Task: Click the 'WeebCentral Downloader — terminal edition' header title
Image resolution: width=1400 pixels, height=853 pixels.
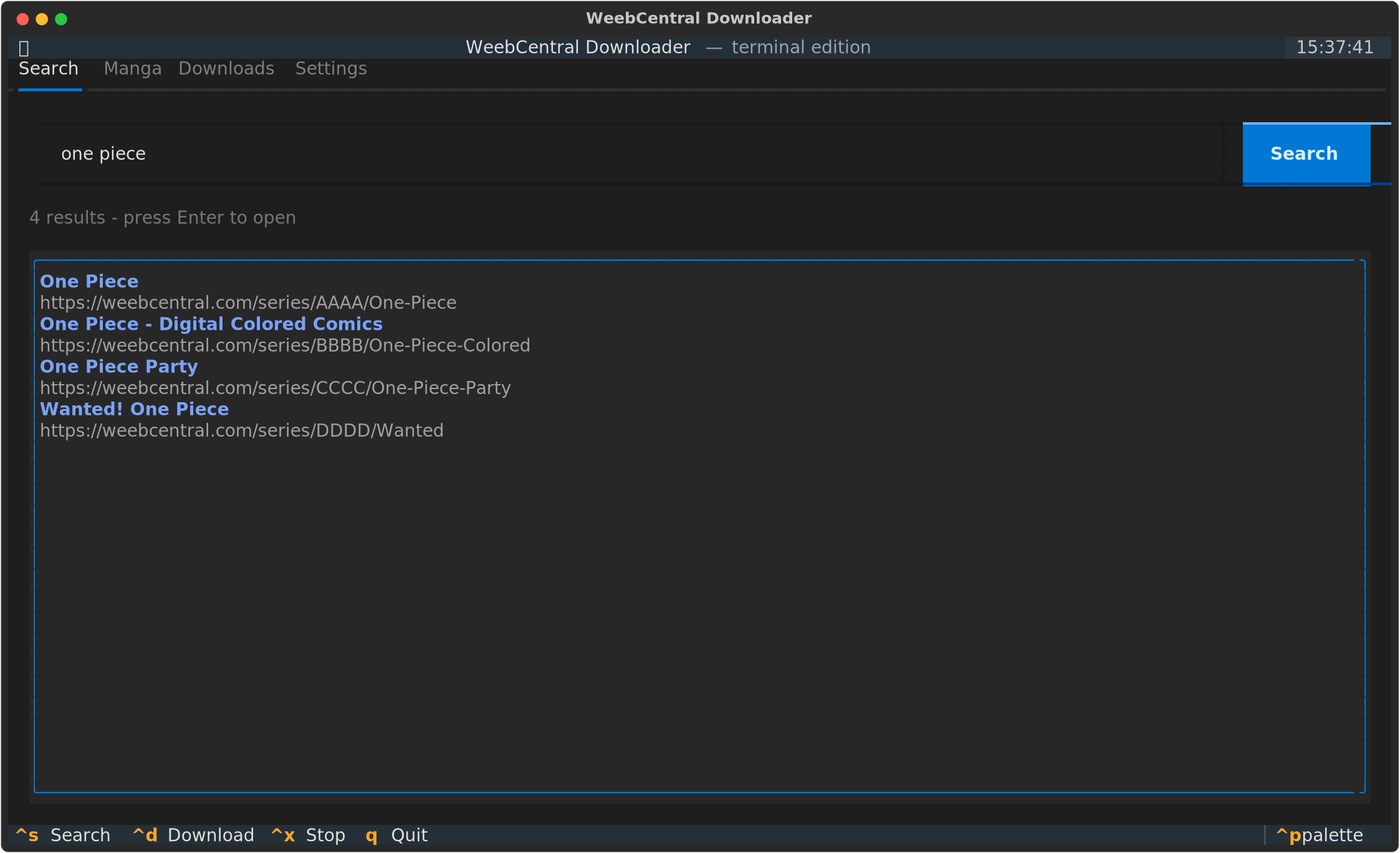Action: point(668,47)
